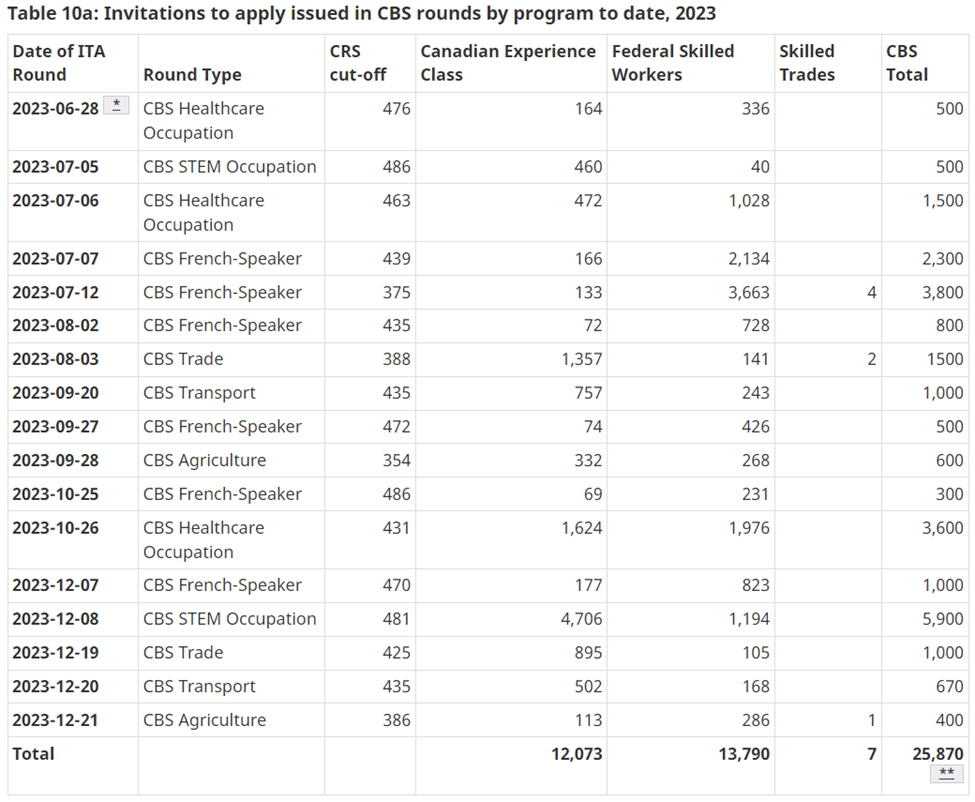975x802 pixels.
Task: Click grand total 25,870
Action: (938, 754)
